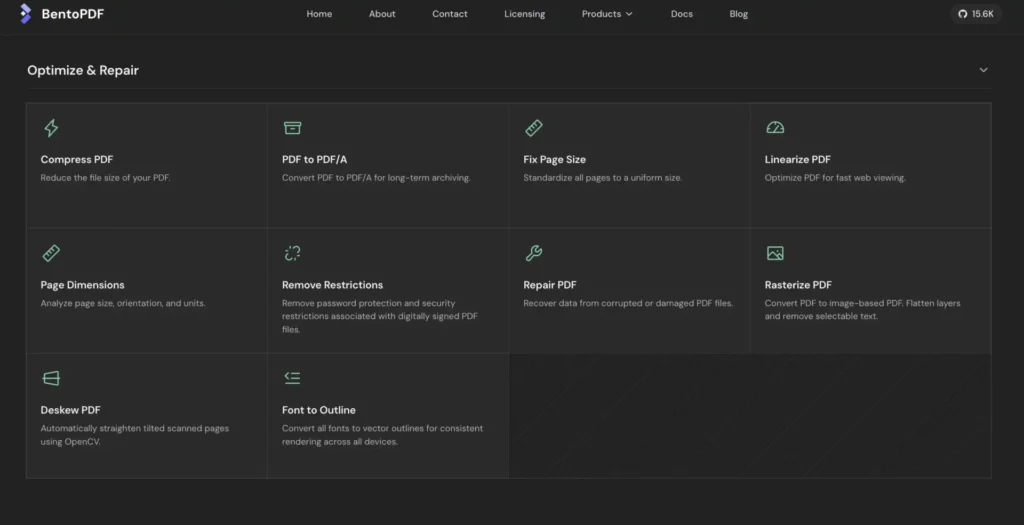1024x525 pixels.
Task: Click the Rasterize PDF image icon
Action: pyautogui.click(x=775, y=253)
